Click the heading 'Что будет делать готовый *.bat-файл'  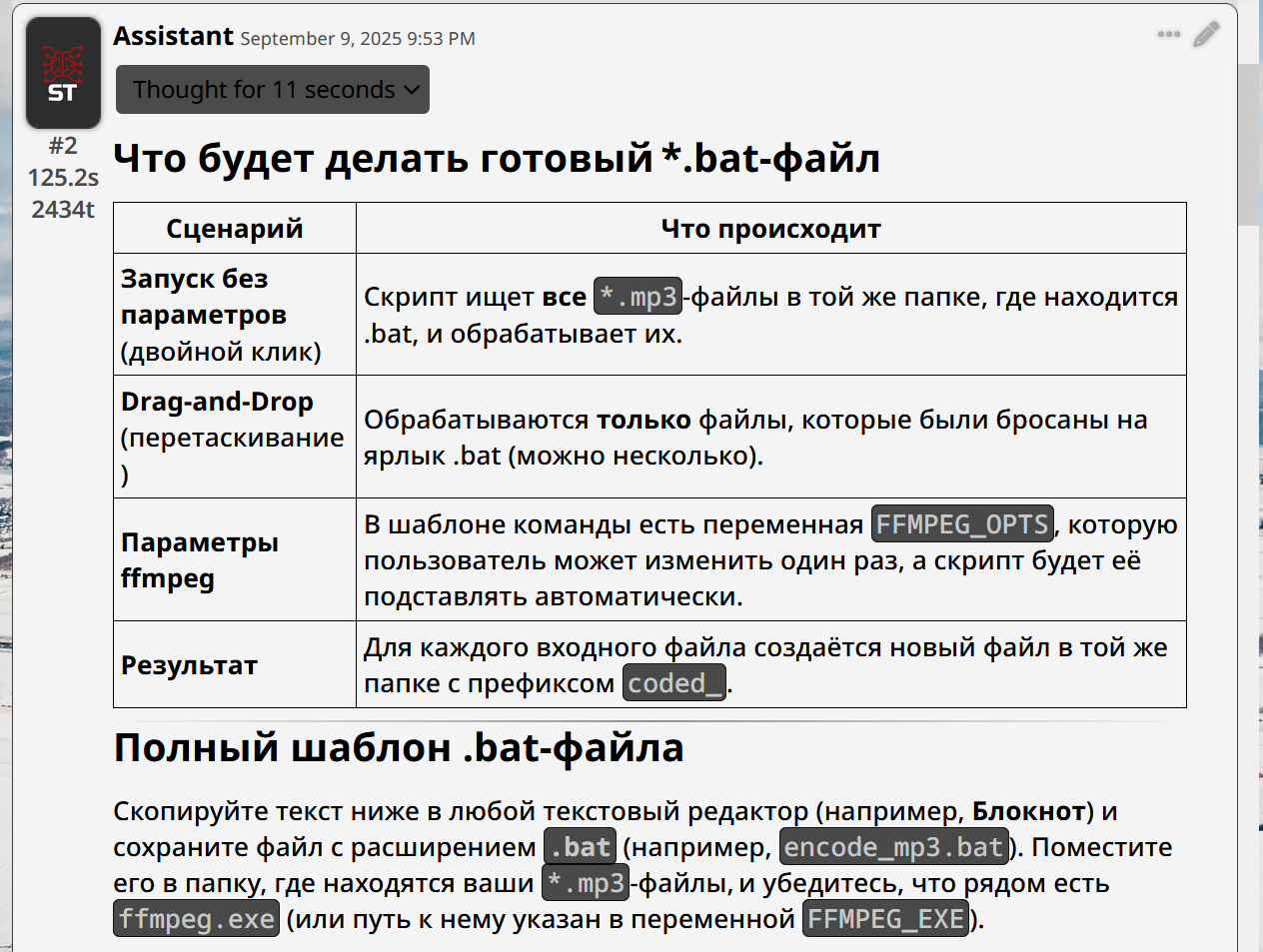(497, 159)
